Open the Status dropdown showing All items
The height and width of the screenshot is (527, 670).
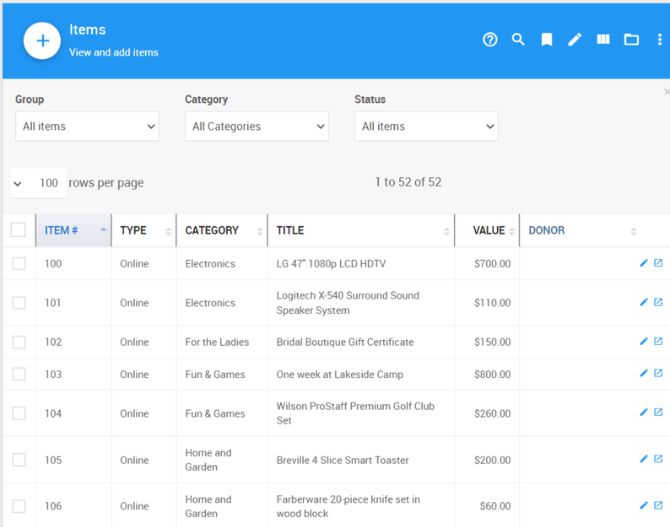[x=426, y=126]
